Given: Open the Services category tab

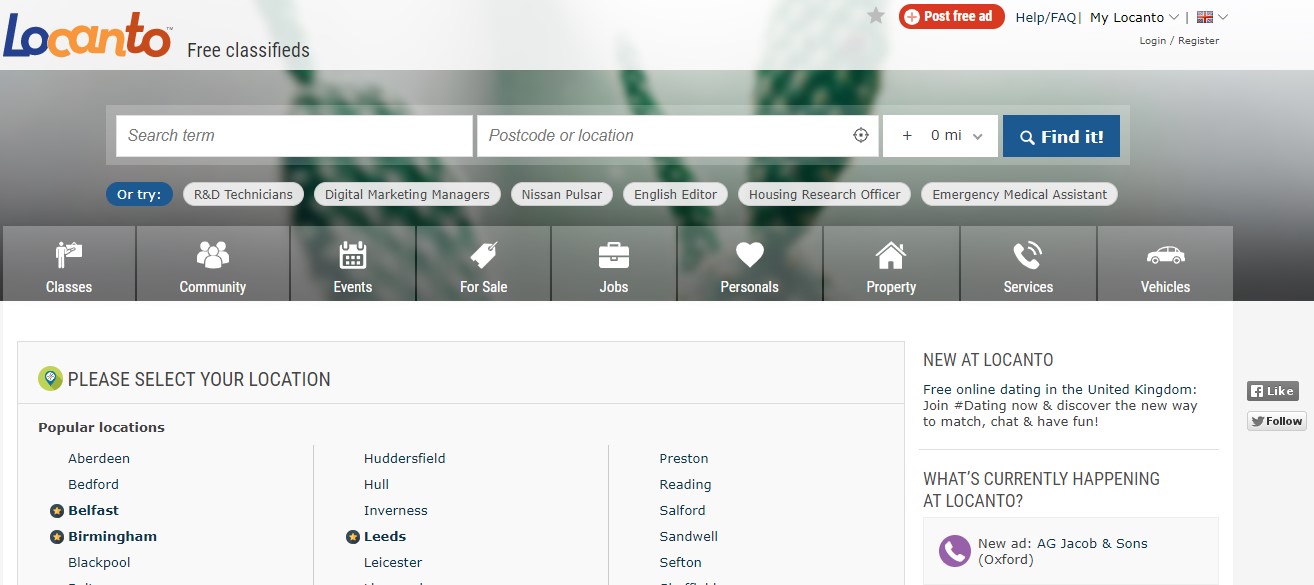Looking at the screenshot, I should 1028,264.
